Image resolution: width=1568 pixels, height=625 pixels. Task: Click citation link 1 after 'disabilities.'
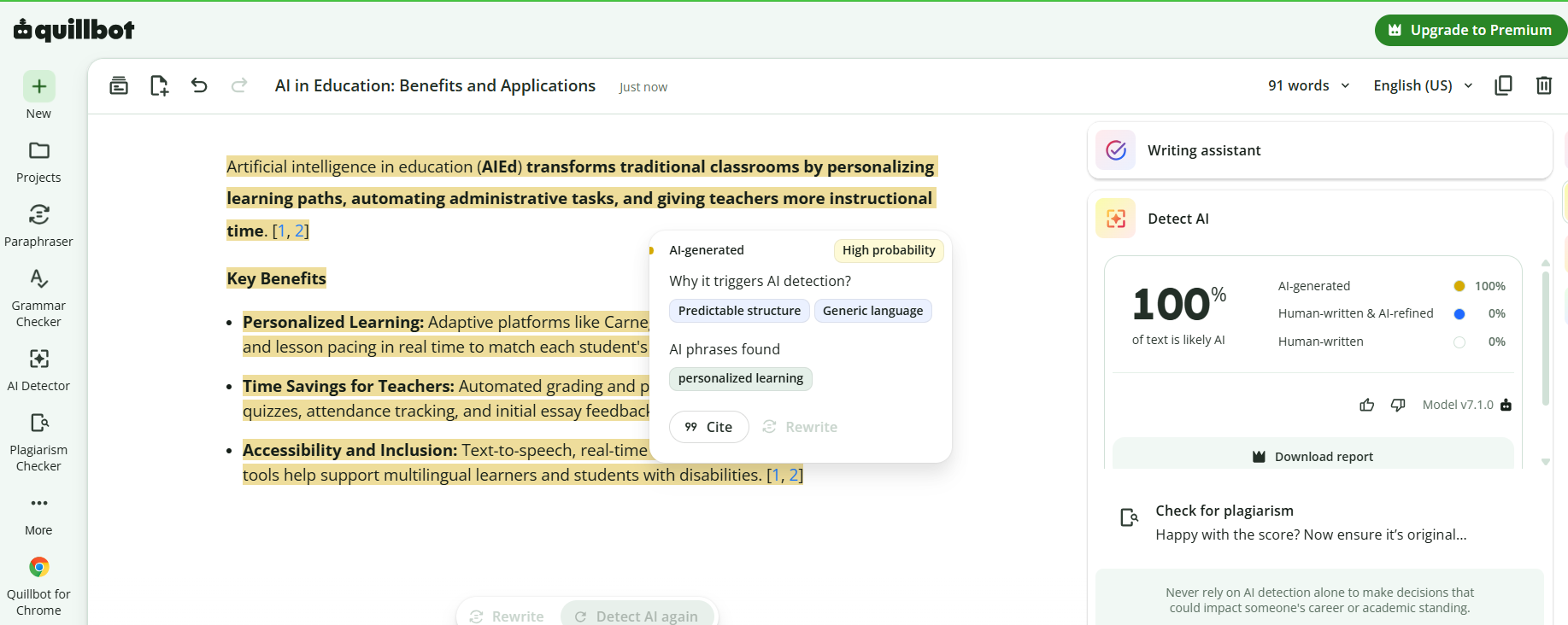(x=776, y=475)
